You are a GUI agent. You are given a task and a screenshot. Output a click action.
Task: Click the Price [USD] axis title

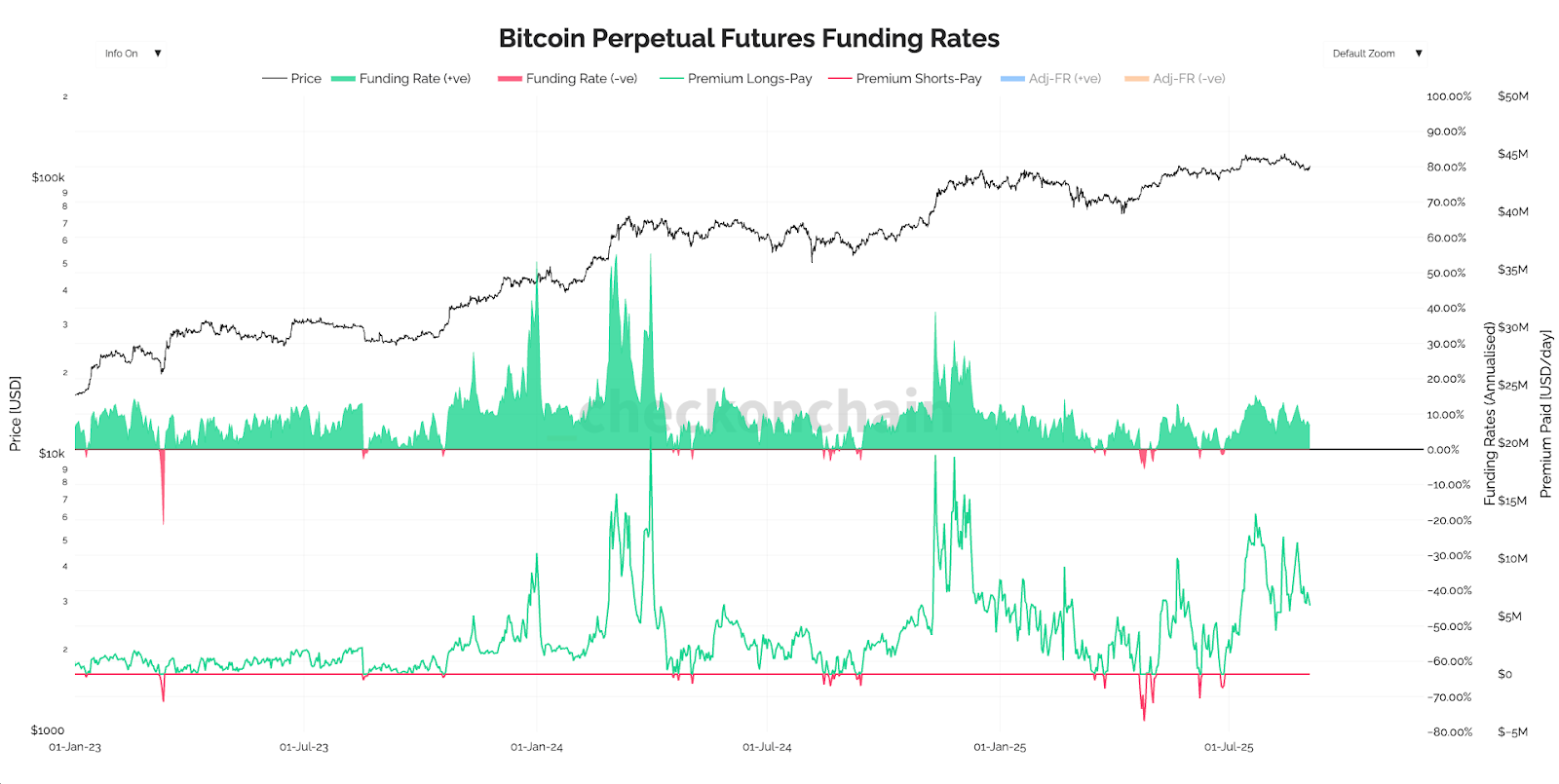pyautogui.click(x=15, y=414)
